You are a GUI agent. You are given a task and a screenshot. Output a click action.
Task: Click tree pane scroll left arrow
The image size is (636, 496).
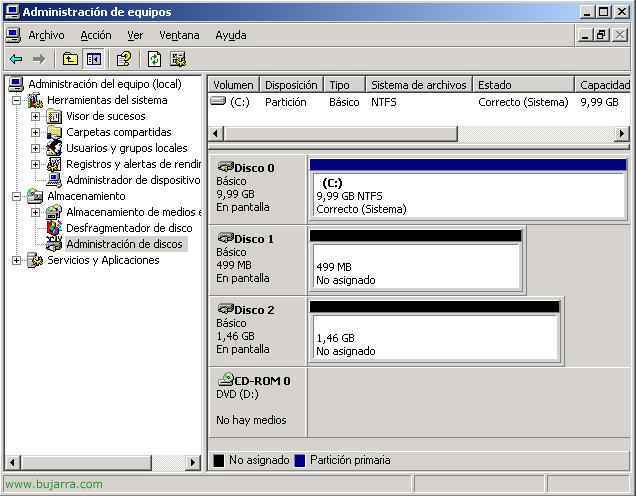13,462
